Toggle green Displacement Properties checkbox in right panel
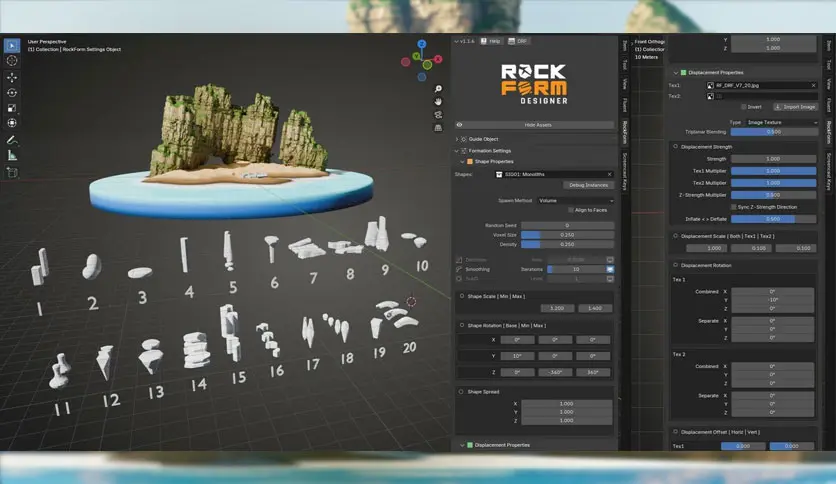Screen dimensions: 836x484 click(684, 72)
